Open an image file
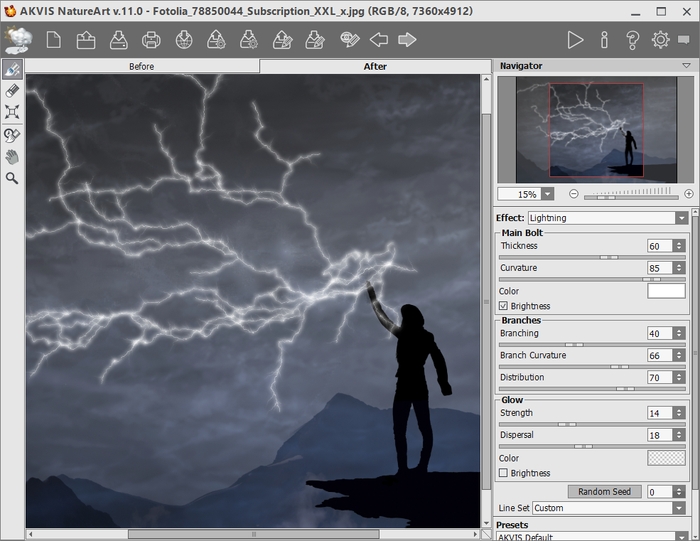 [x=86, y=40]
